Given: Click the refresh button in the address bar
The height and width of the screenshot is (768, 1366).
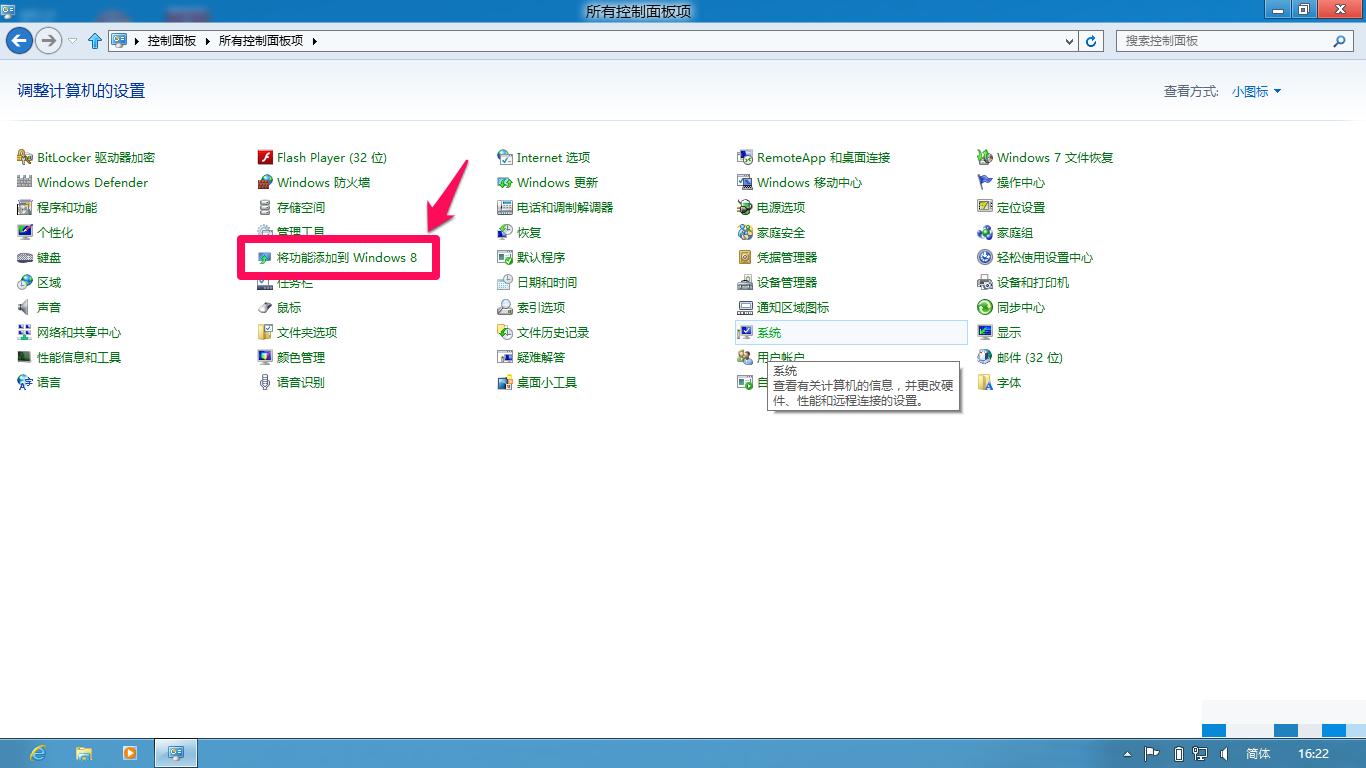Looking at the screenshot, I should pyautogui.click(x=1090, y=41).
